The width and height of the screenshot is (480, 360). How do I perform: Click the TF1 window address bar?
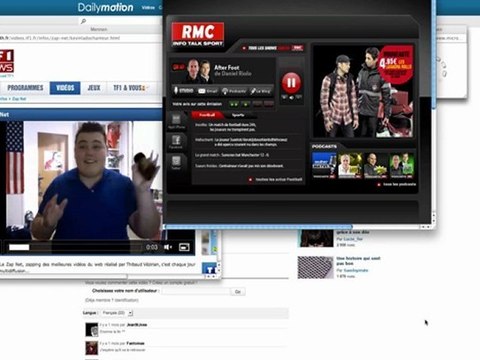81,38
